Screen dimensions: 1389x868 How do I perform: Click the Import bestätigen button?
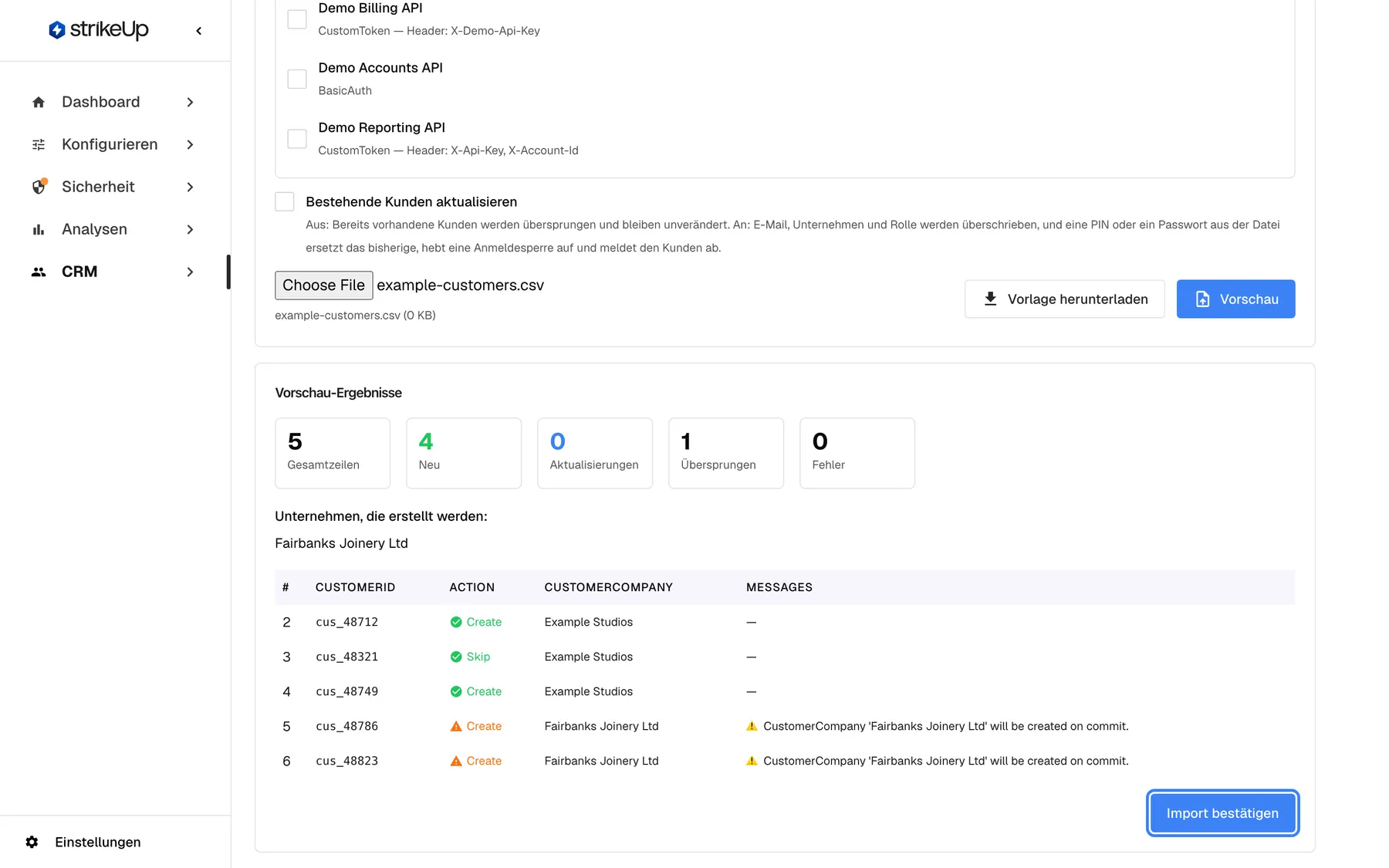coord(1222,813)
